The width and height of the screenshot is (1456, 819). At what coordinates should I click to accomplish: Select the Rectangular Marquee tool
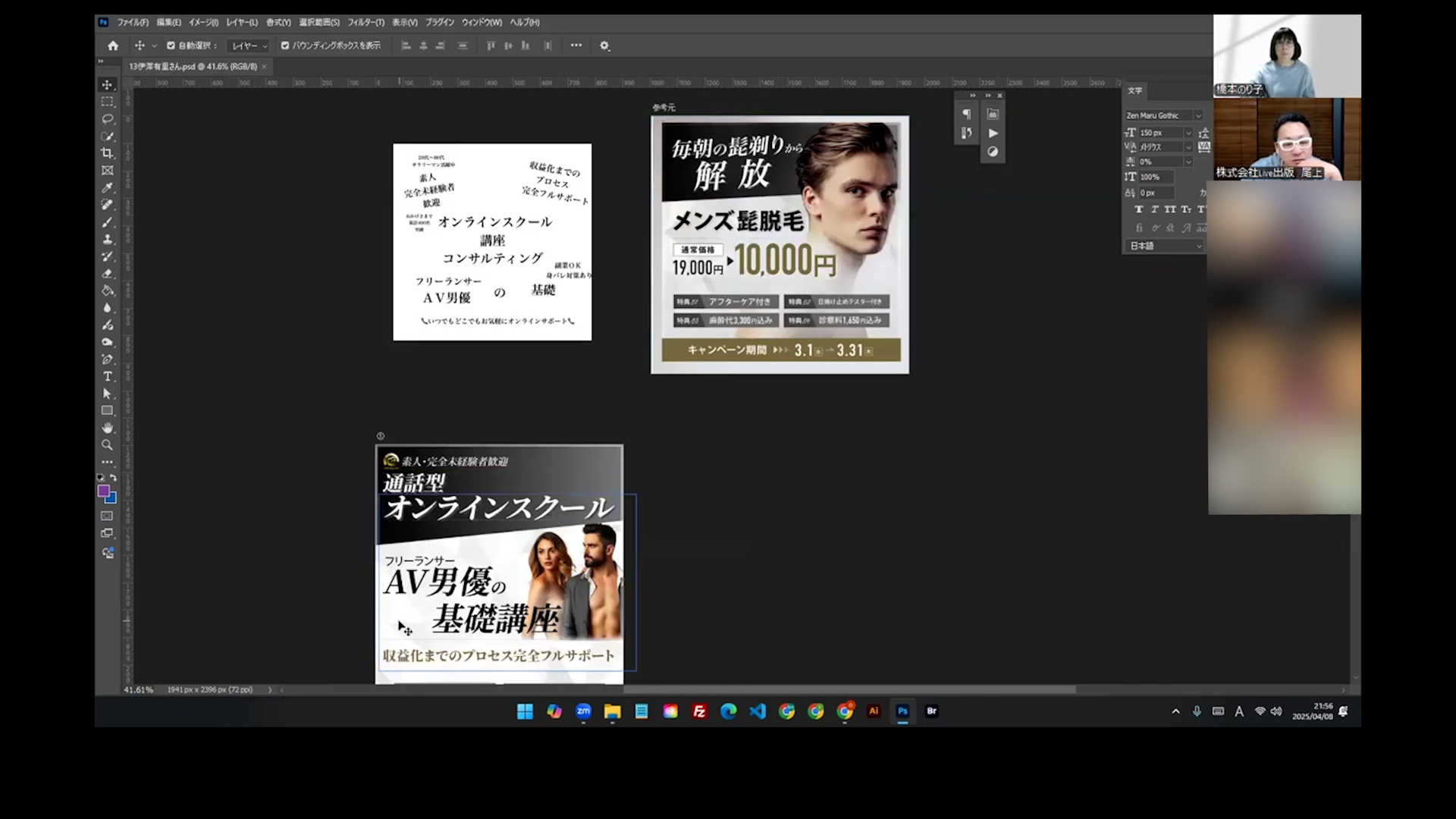pos(107,102)
